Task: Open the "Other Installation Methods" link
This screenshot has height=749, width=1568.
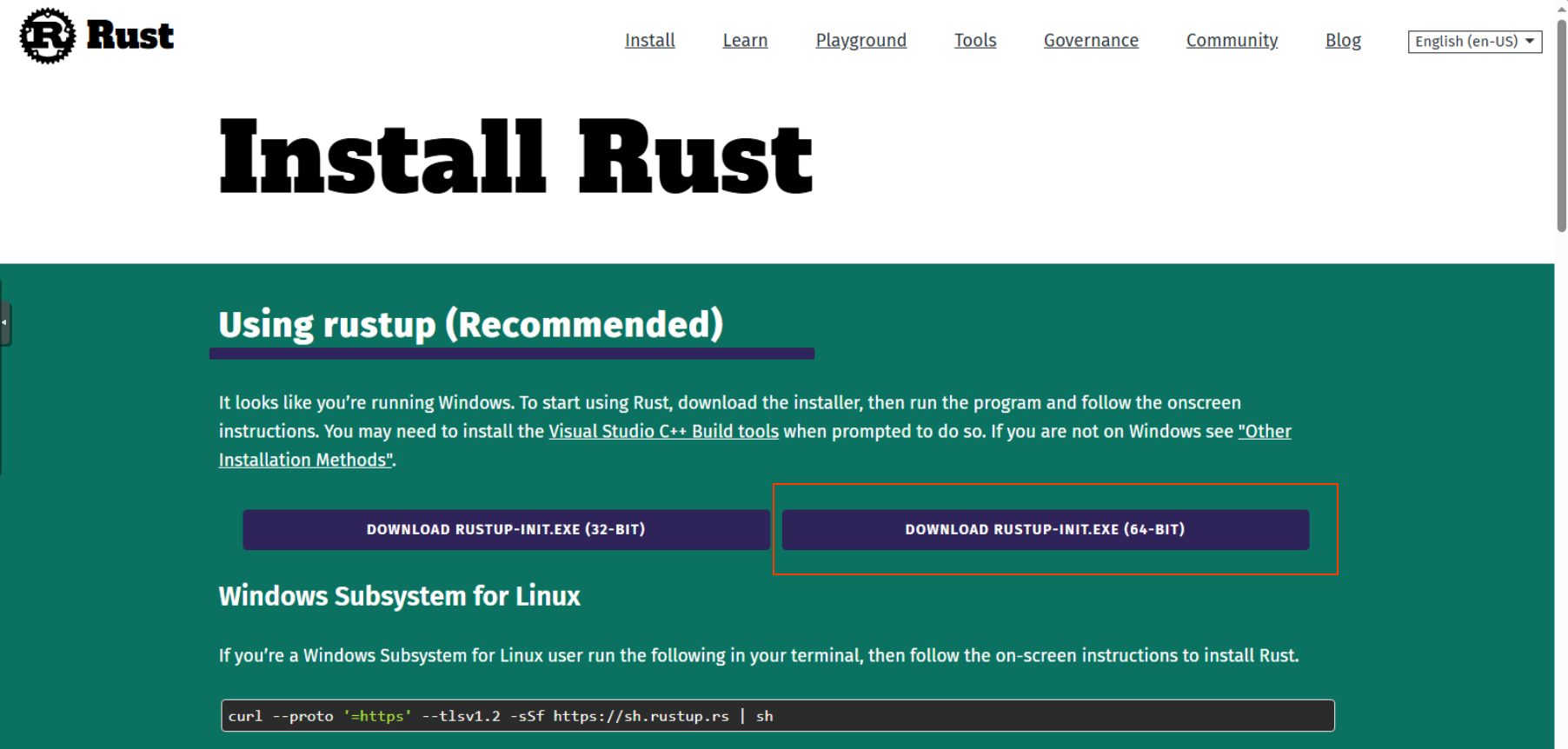Action: [x=1265, y=431]
